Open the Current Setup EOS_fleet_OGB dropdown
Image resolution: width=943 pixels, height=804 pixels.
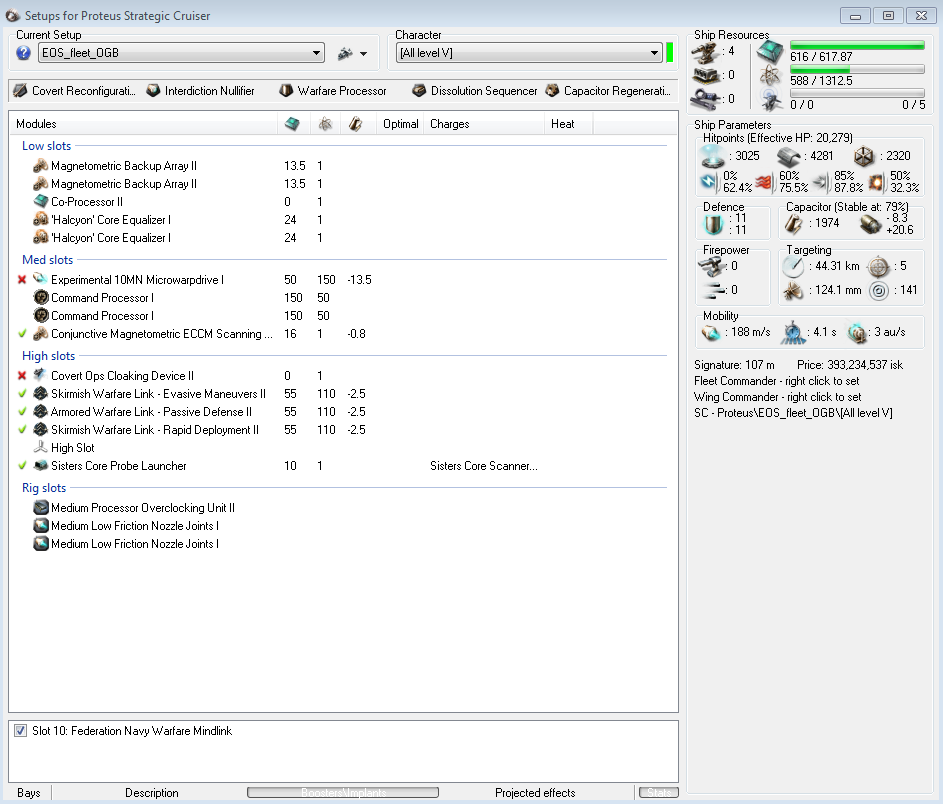coord(181,53)
